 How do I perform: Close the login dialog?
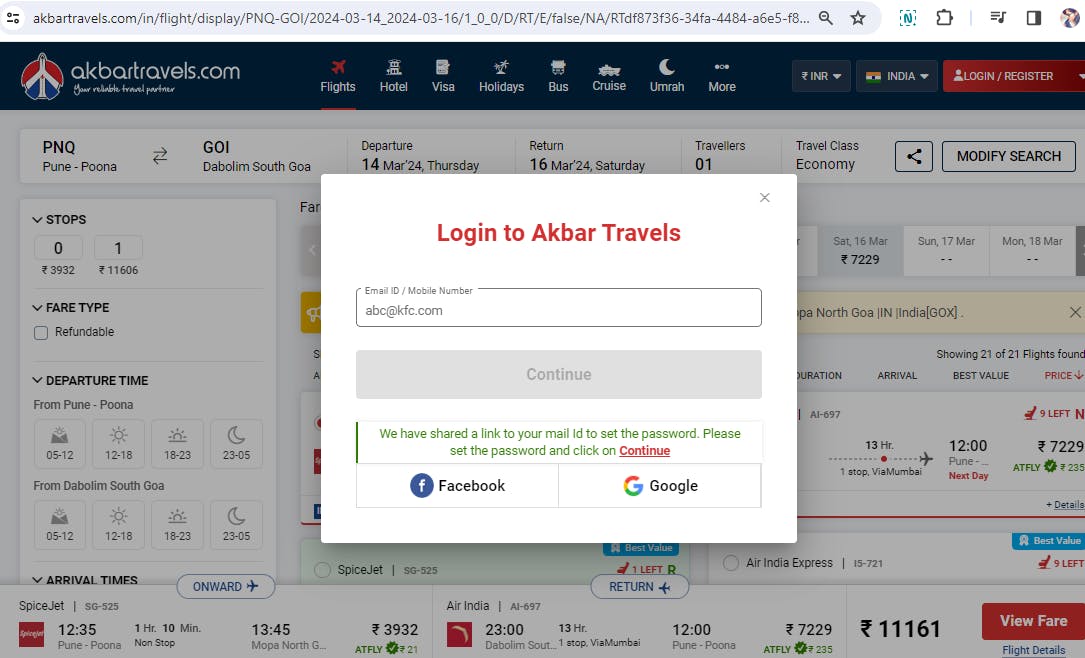click(765, 198)
